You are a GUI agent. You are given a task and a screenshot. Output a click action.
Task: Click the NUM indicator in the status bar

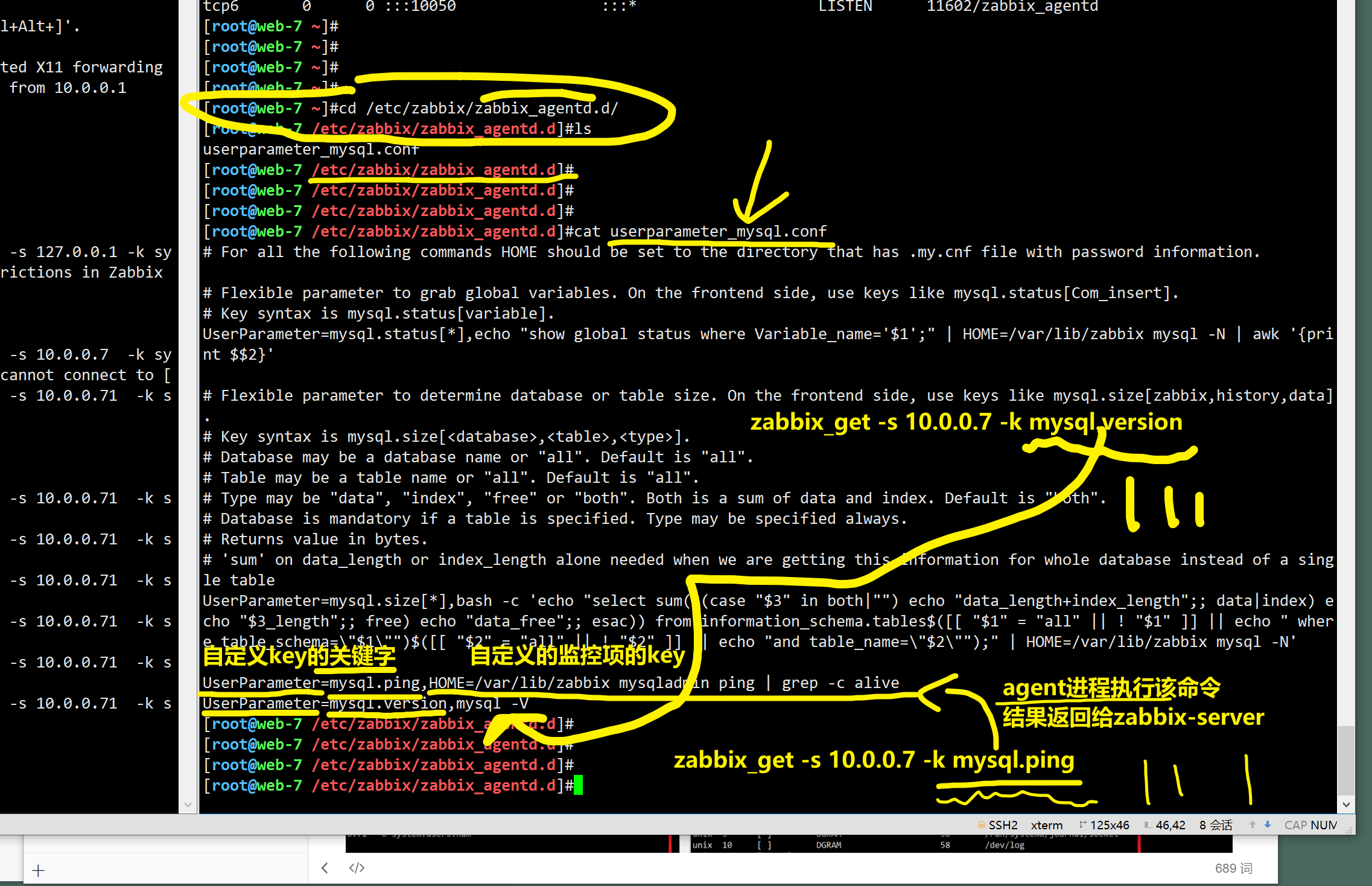[1324, 825]
